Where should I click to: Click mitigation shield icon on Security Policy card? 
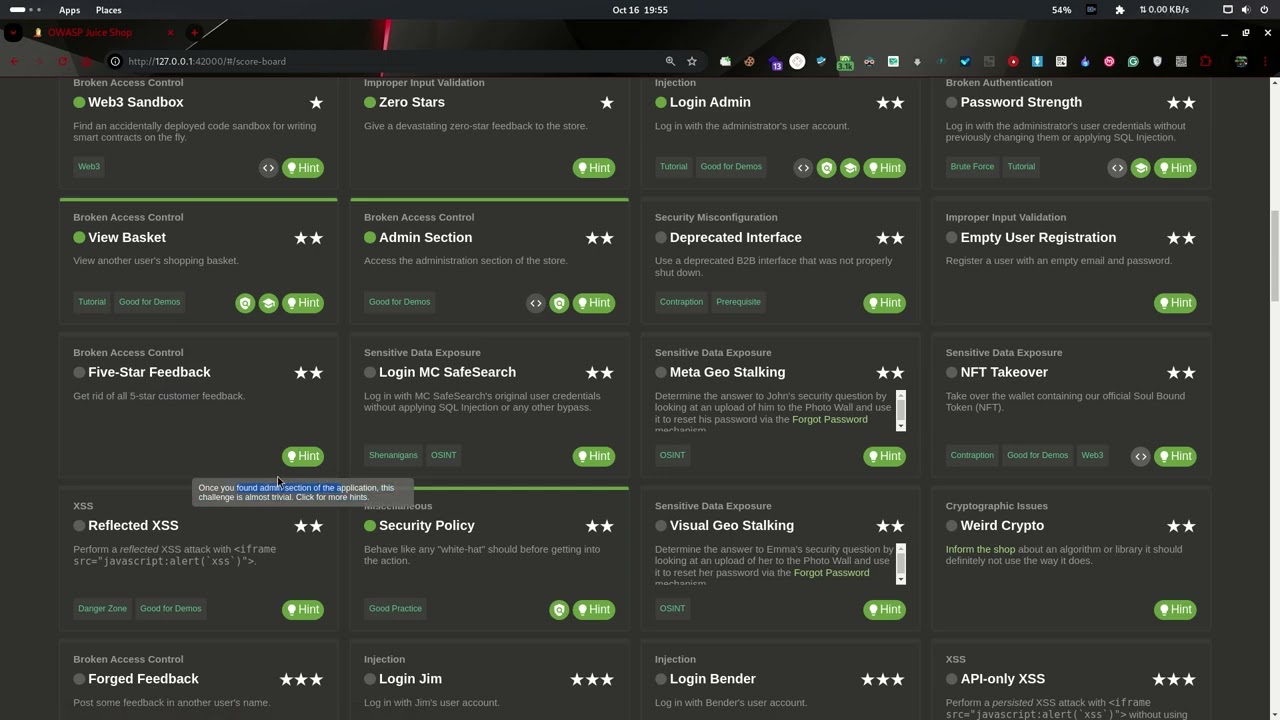pyautogui.click(x=559, y=609)
